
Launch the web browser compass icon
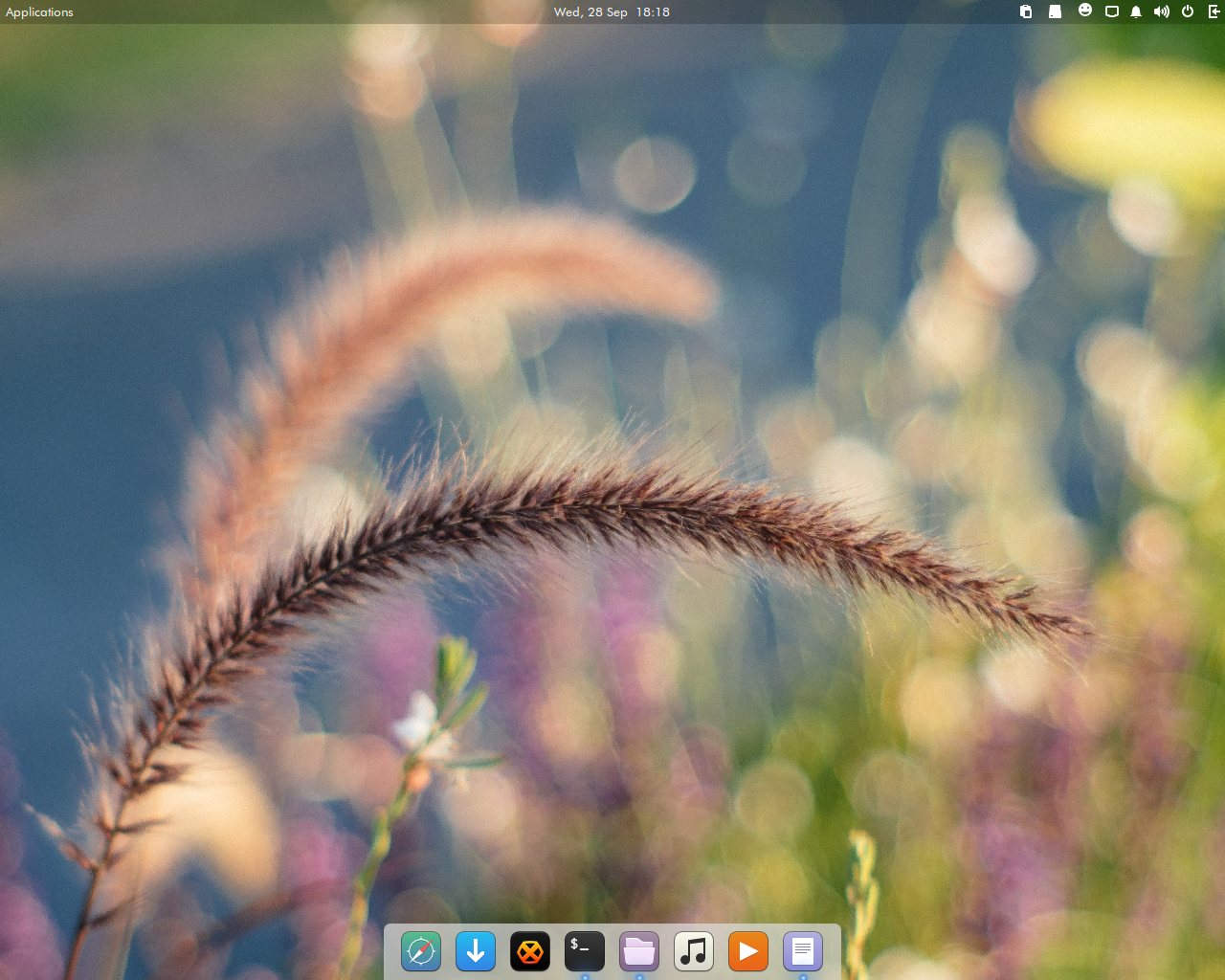421,951
